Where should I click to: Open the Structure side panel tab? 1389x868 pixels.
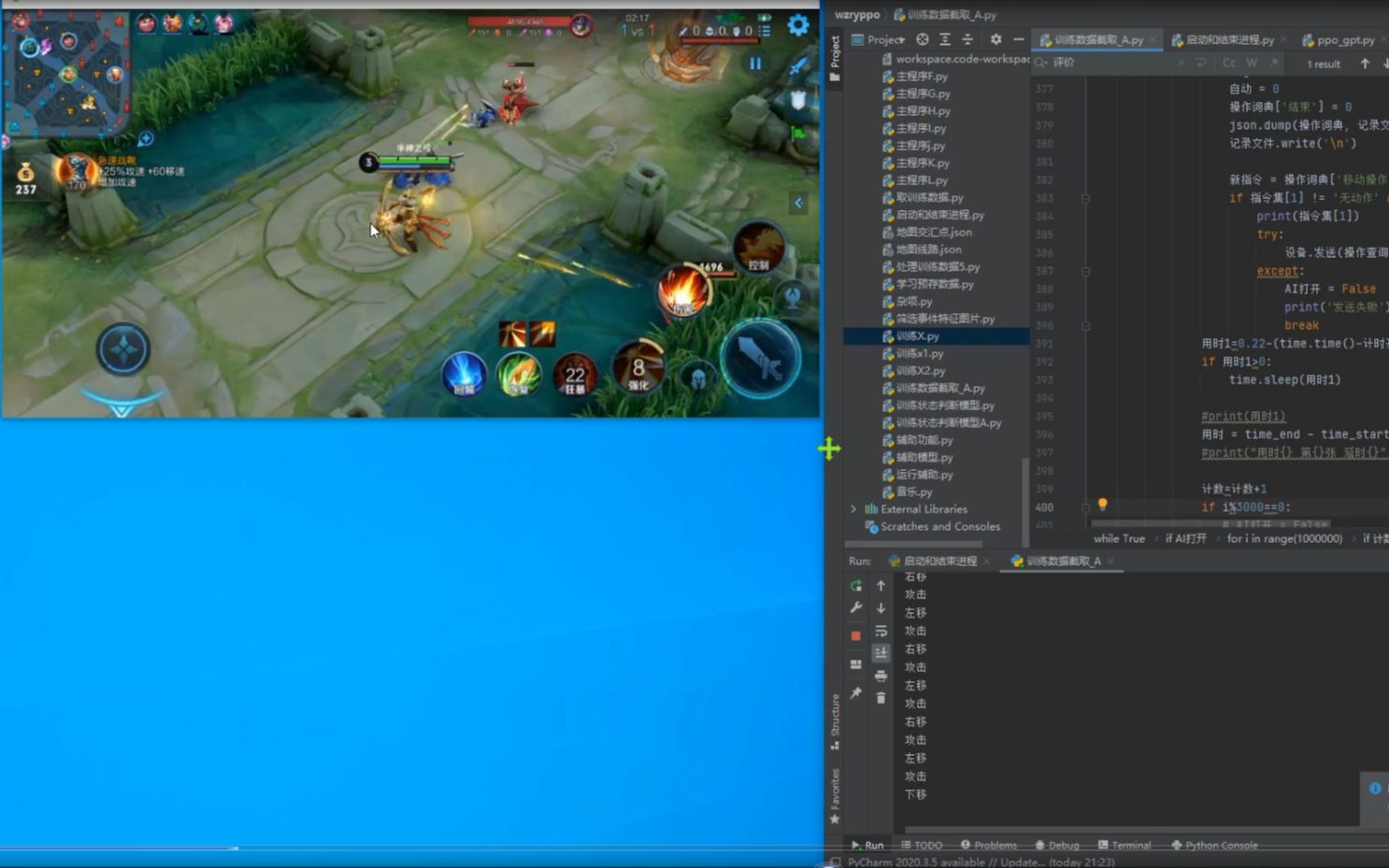[835, 721]
